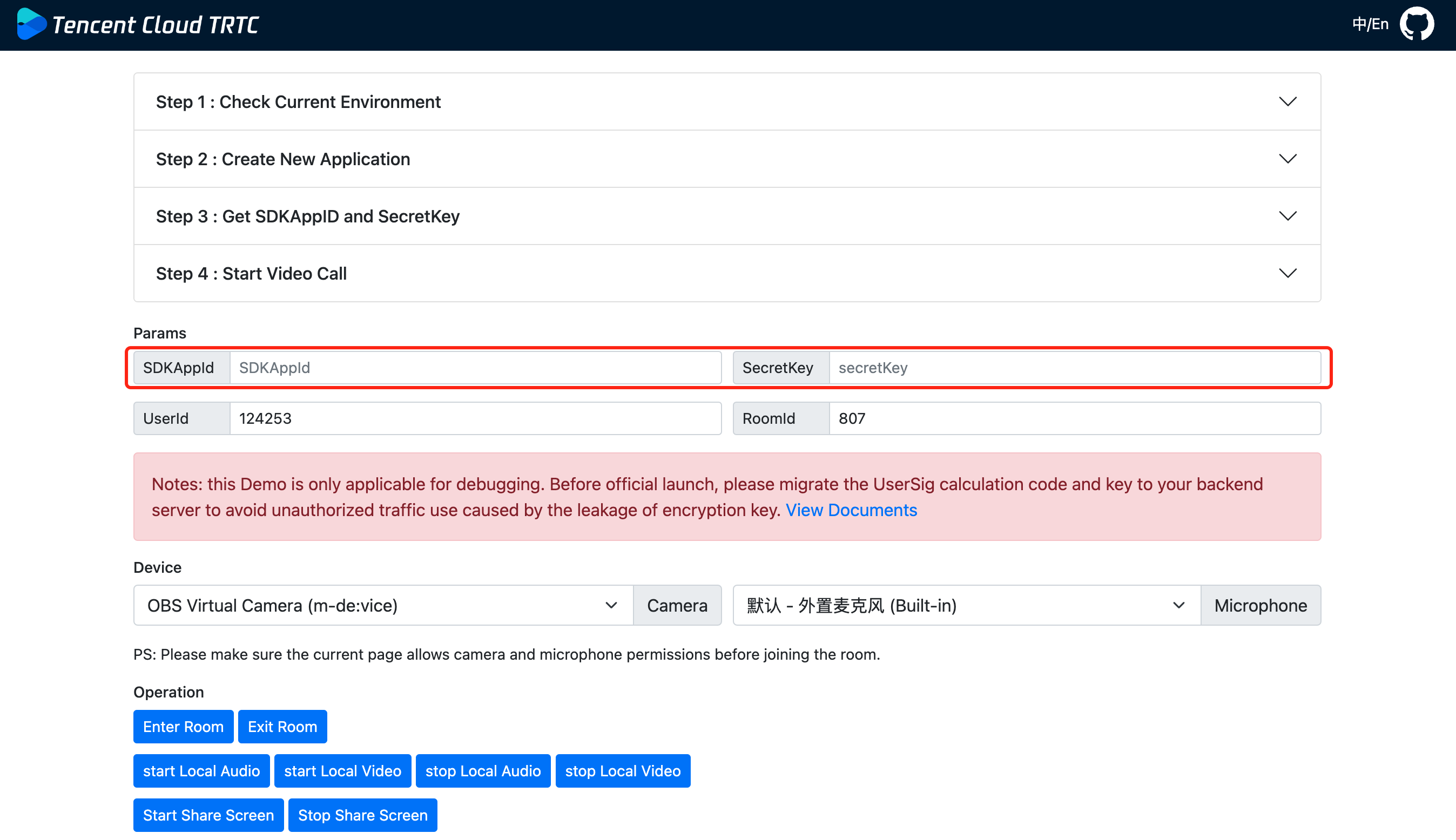Click Start Share Screen button
The width and height of the screenshot is (1456, 840).
pyautogui.click(x=208, y=815)
